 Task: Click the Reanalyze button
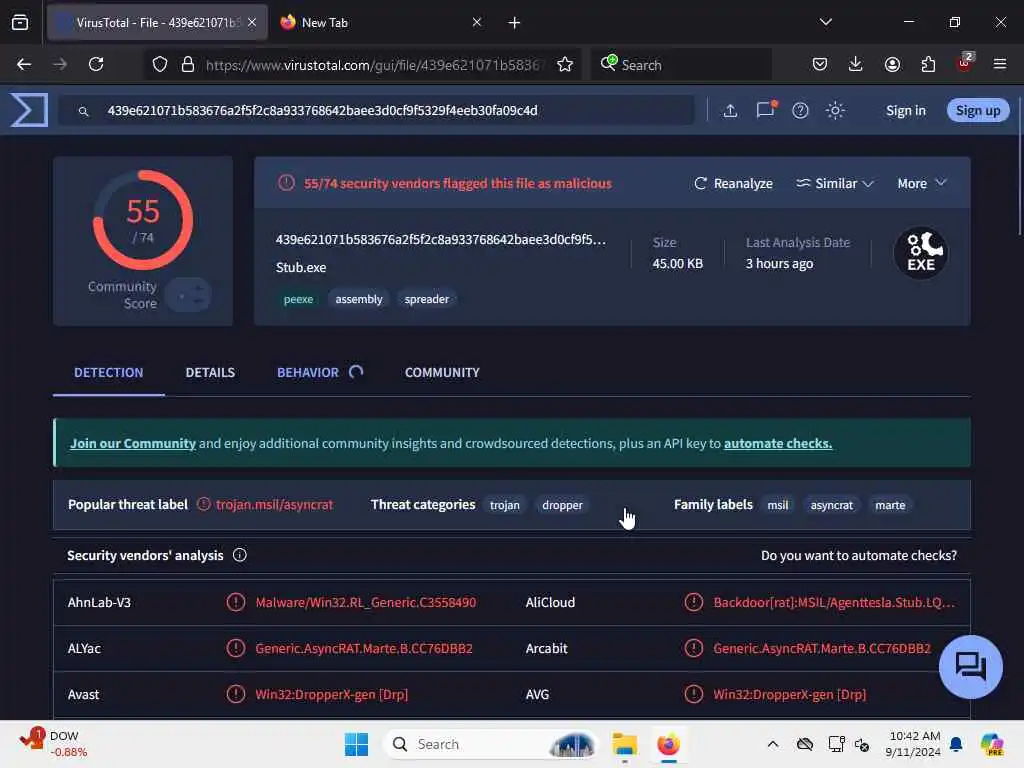(733, 184)
